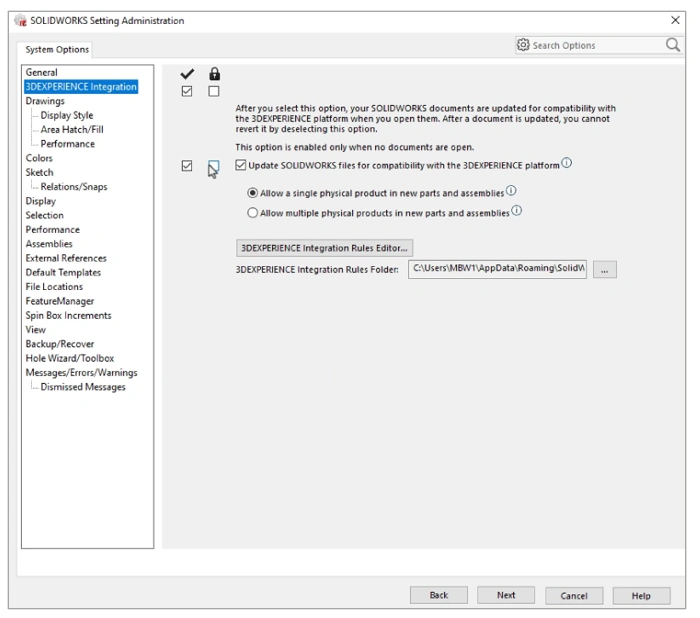The image size is (700, 618).
Task: Select Assemblies in options tree
Action: click(x=49, y=244)
